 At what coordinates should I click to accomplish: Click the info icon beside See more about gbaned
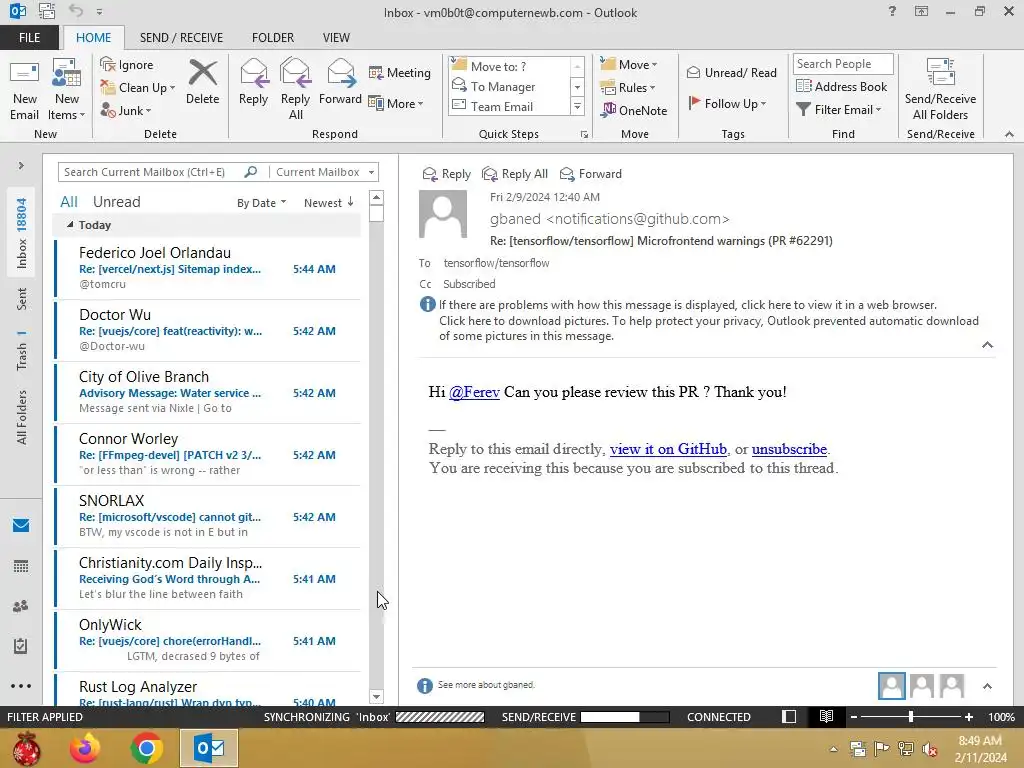pyautogui.click(x=424, y=685)
